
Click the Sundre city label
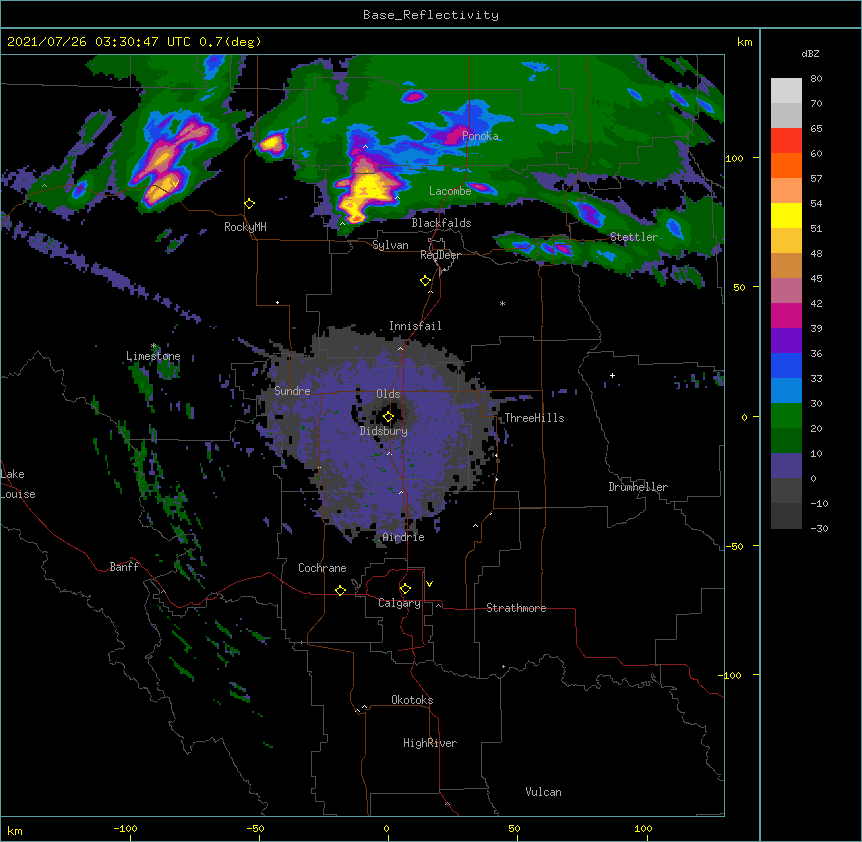[x=292, y=391]
